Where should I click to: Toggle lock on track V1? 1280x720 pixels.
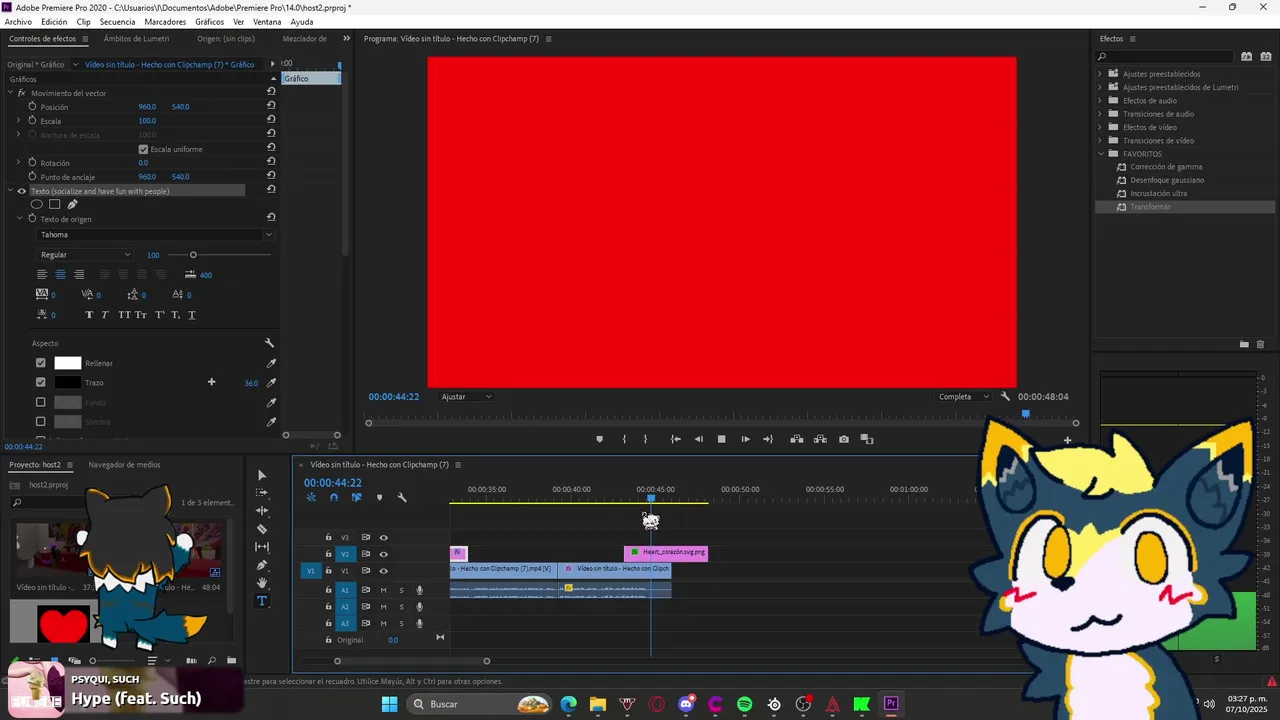[x=328, y=571]
